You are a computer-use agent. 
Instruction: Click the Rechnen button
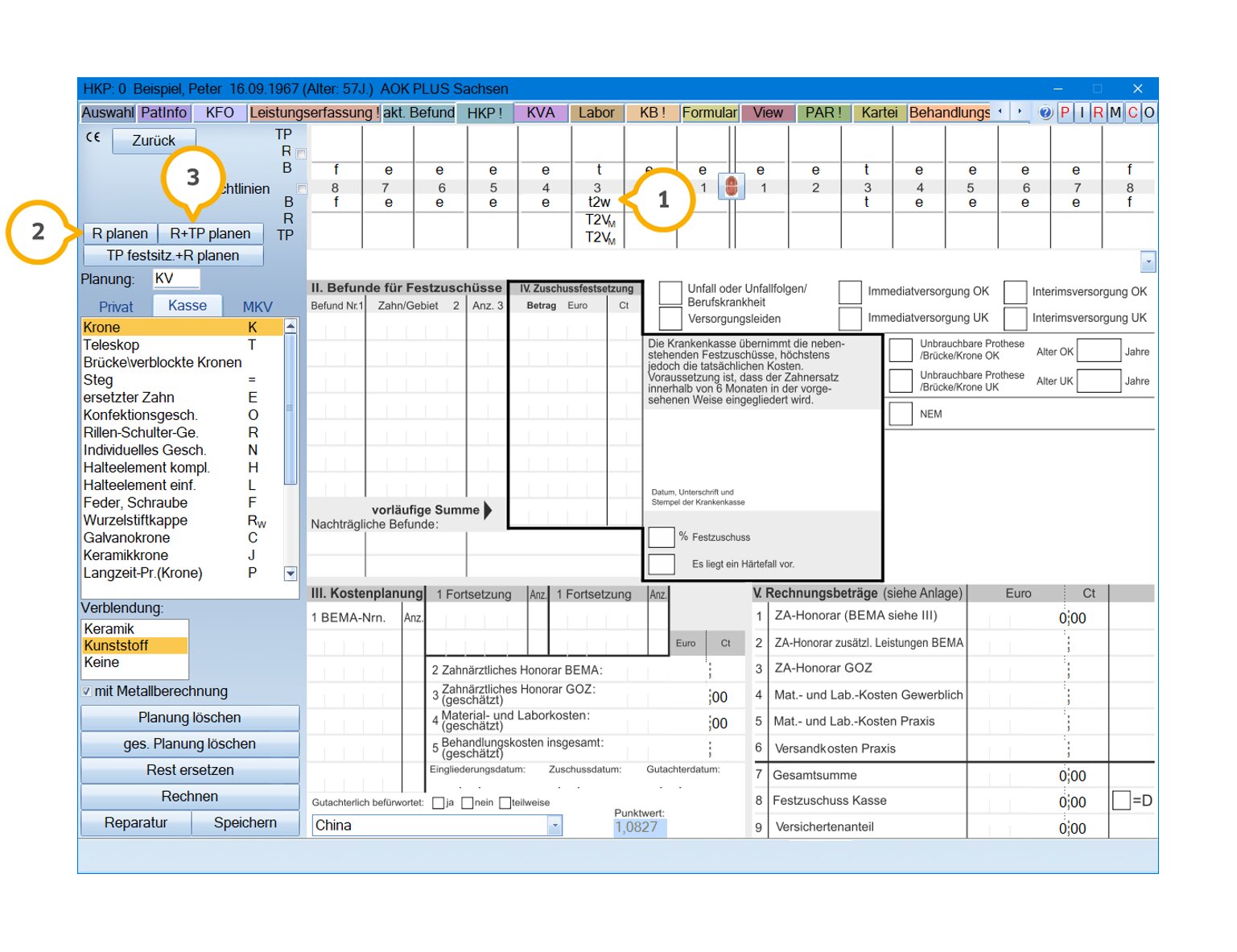click(x=190, y=797)
